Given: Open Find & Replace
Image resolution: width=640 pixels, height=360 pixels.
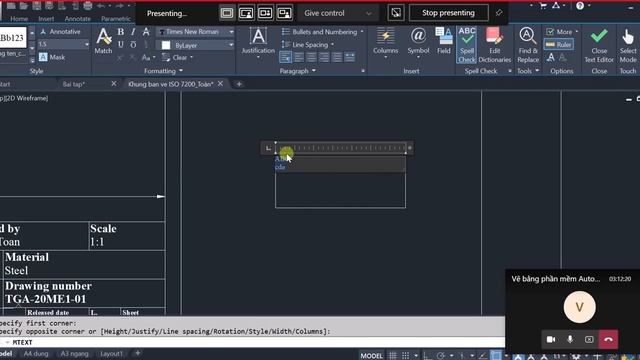Looking at the screenshot, I should [x=528, y=45].
